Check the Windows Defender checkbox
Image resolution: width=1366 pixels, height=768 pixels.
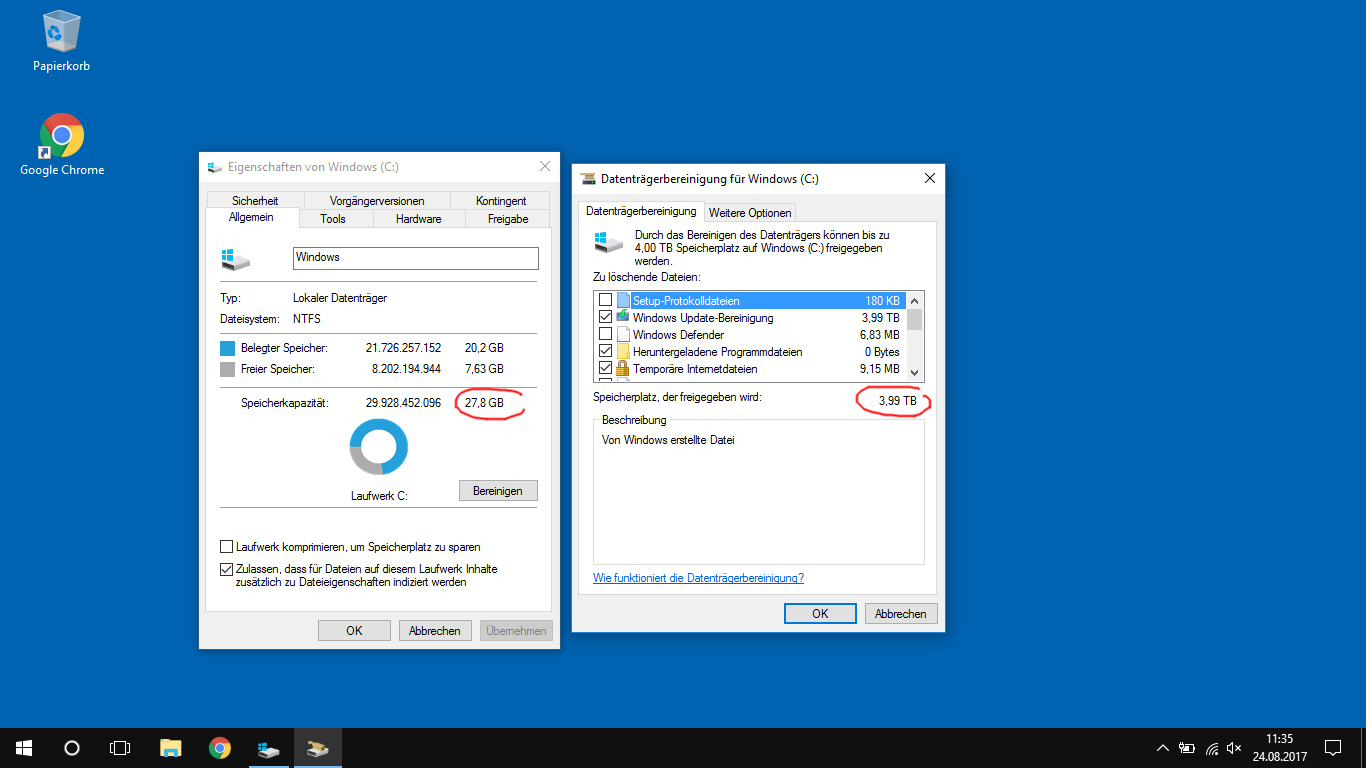pyautogui.click(x=605, y=335)
